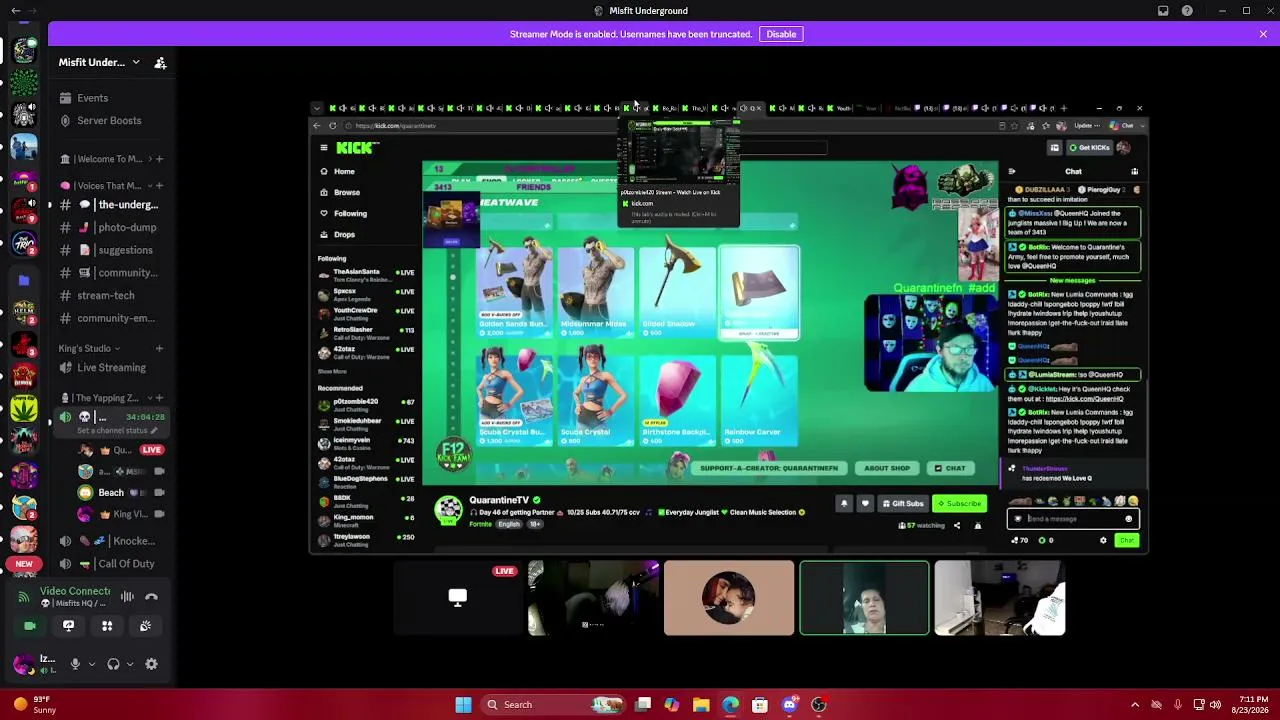This screenshot has height=720, width=1280.
Task: Open Discord User Settings gear
Action: [x=151, y=664]
